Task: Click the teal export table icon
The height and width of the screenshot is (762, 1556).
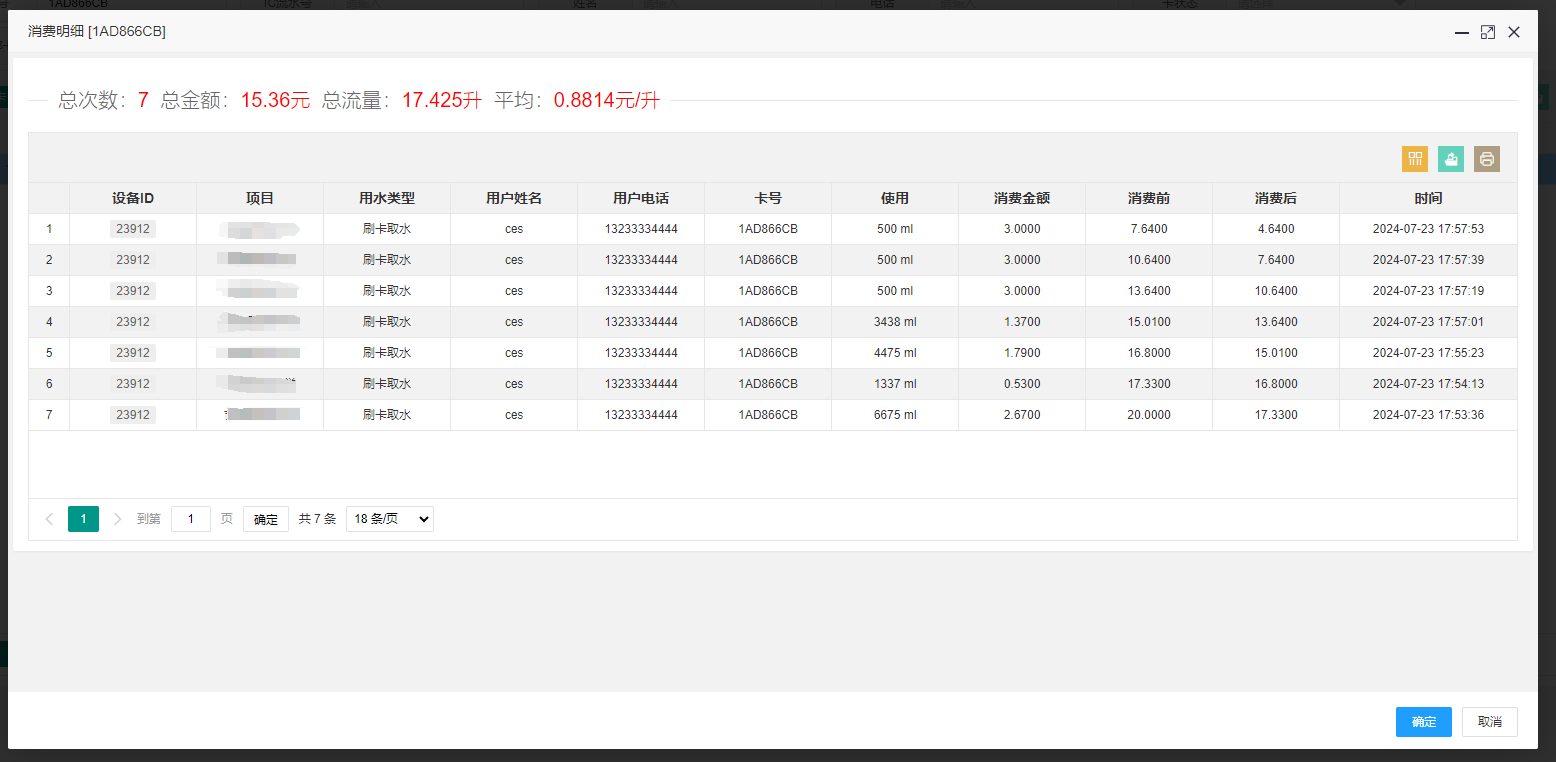Action: 1451,159
